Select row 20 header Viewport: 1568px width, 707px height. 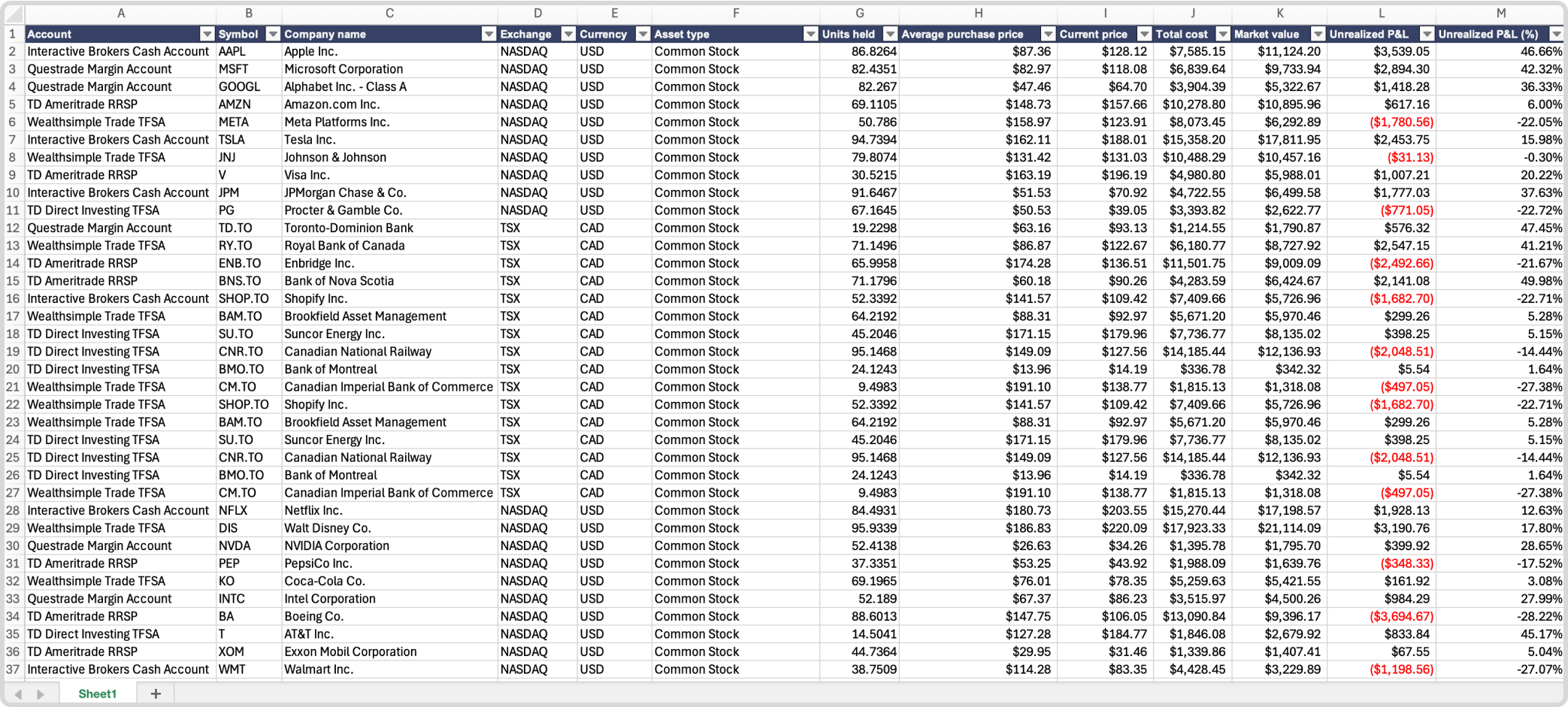click(x=13, y=370)
